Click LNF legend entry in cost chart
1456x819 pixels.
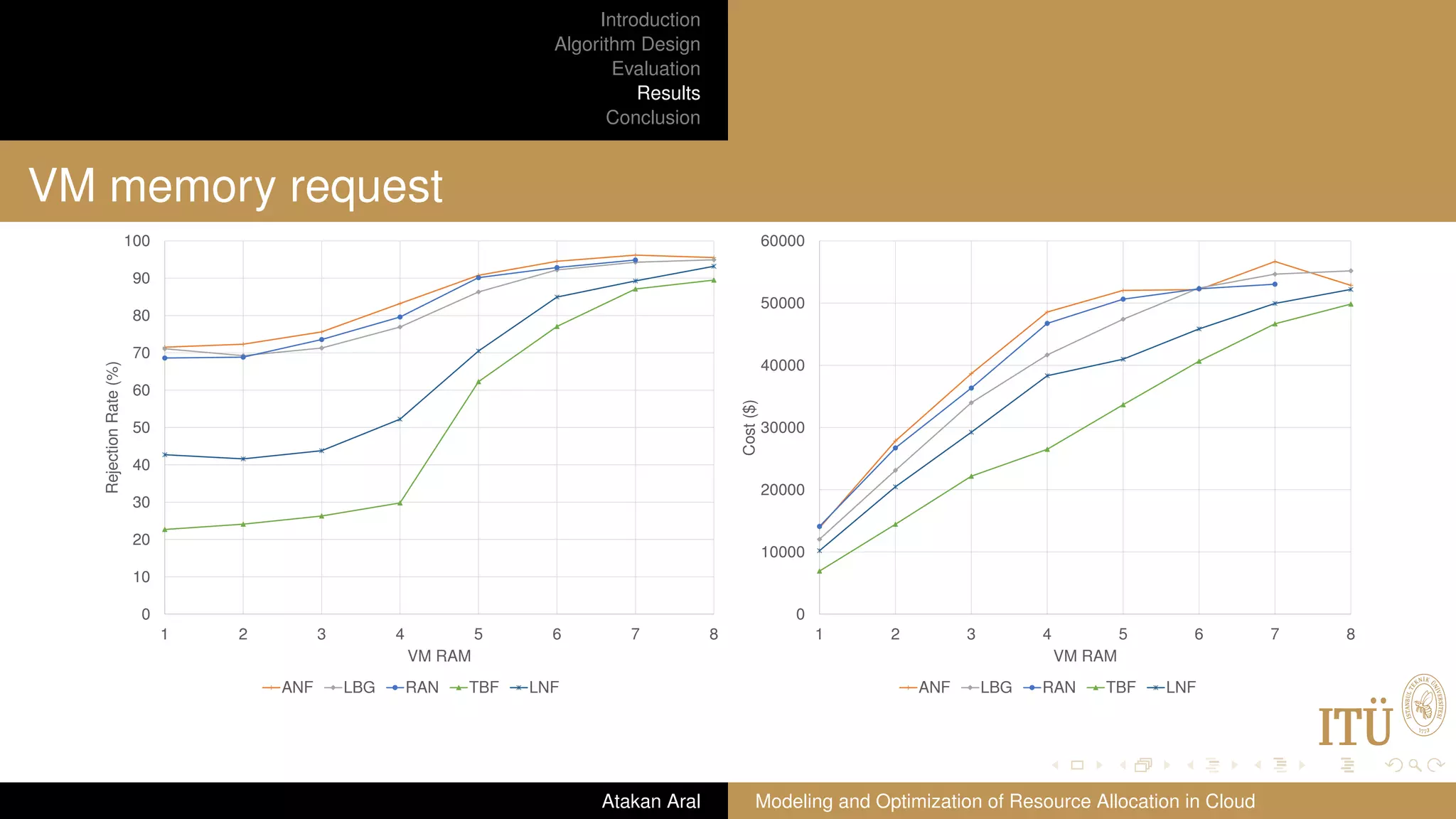tap(1172, 687)
